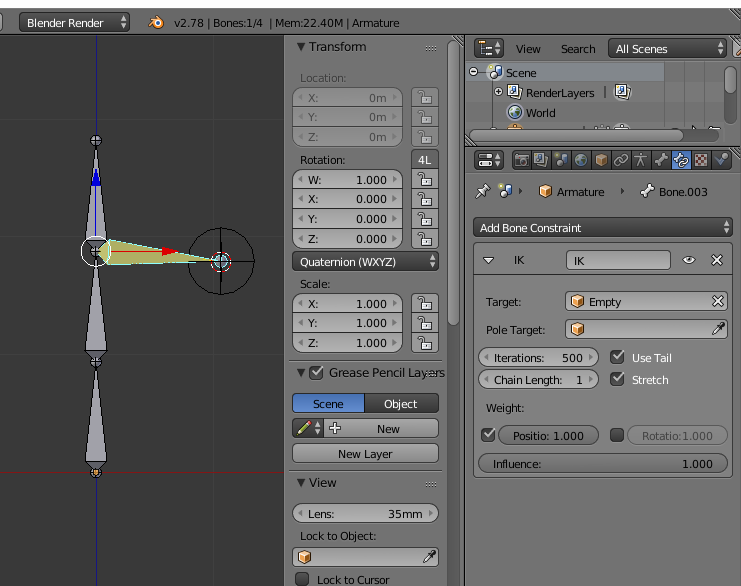The width and height of the screenshot is (741, 586).
Task: Clear the Empty IK target
Action: (x=717, y=301)
